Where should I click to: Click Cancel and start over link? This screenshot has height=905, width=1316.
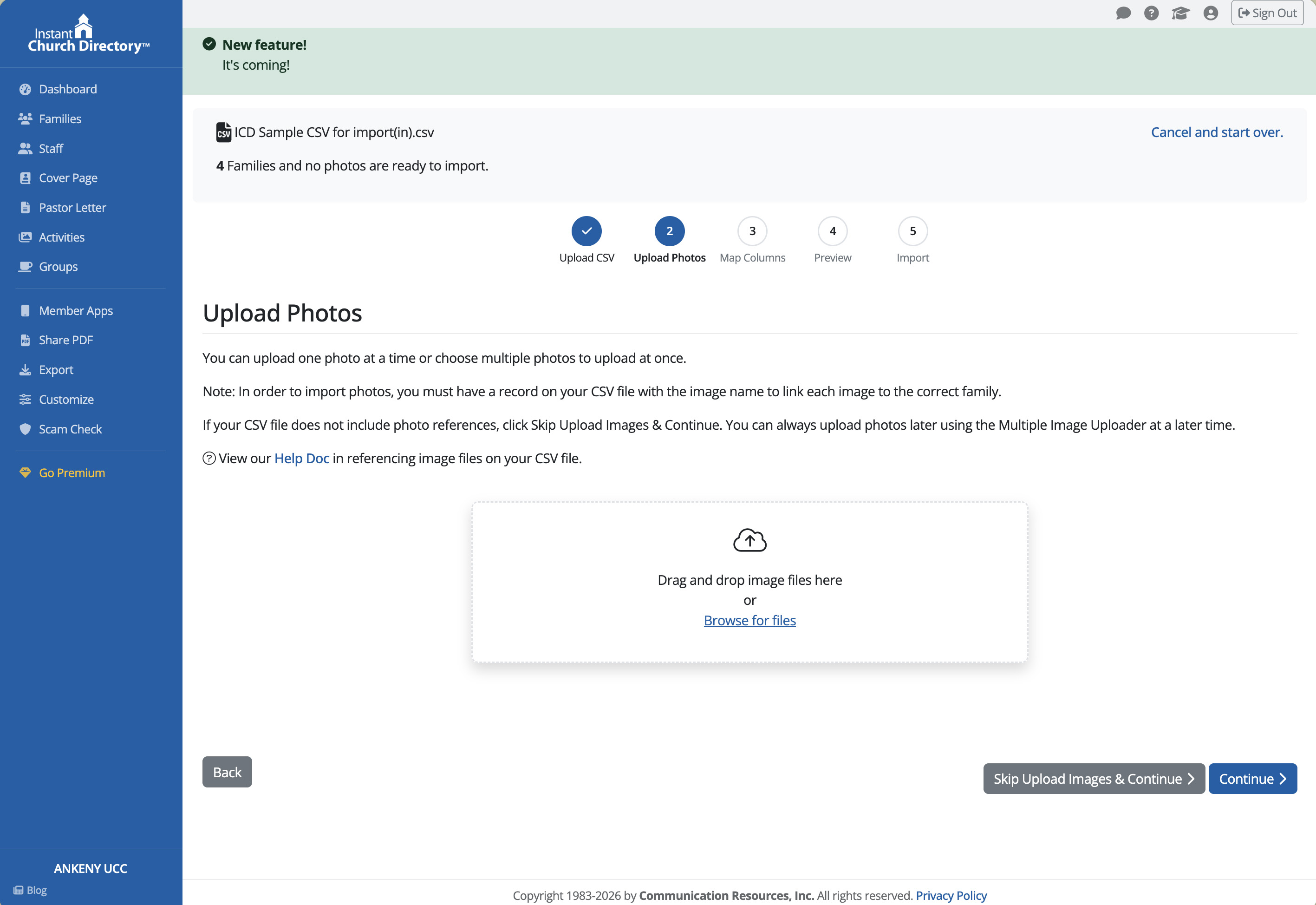pyautogui.click(x=1216, y=132)
